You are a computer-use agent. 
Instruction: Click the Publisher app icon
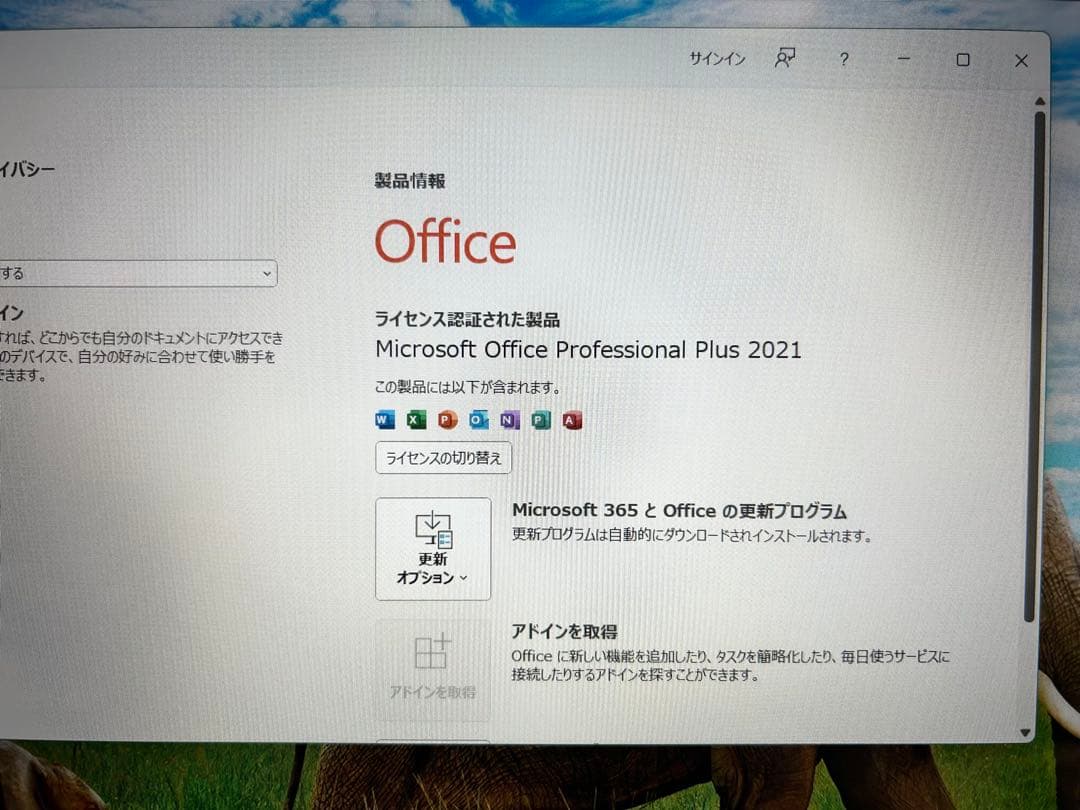(x=540, y=420)
